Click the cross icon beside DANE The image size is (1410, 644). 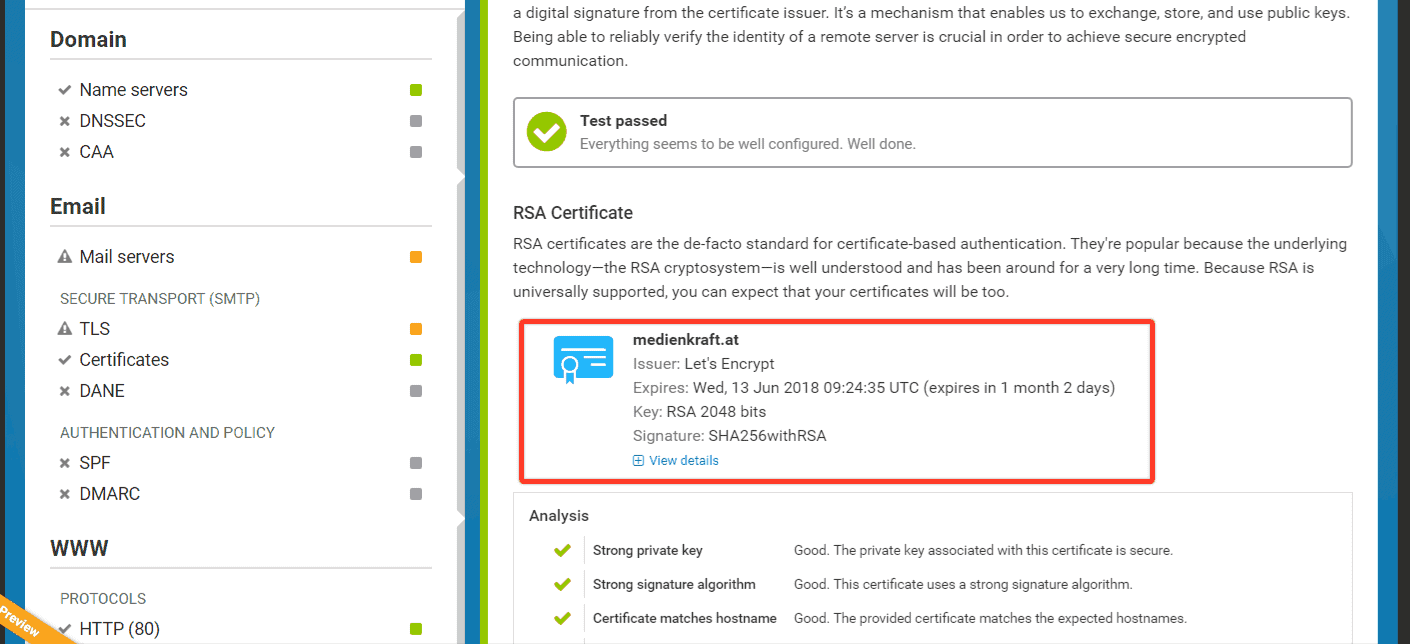(x=65, y=391)
